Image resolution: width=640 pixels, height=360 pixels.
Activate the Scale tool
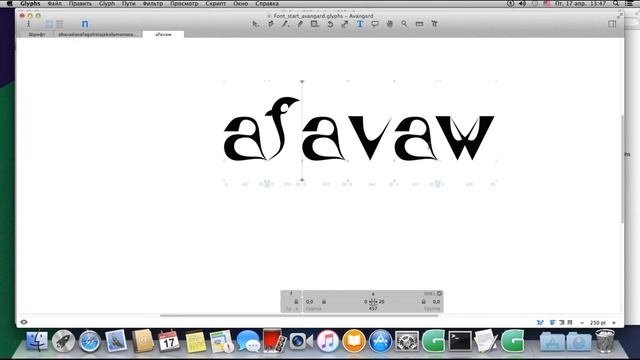pos(345,24)
